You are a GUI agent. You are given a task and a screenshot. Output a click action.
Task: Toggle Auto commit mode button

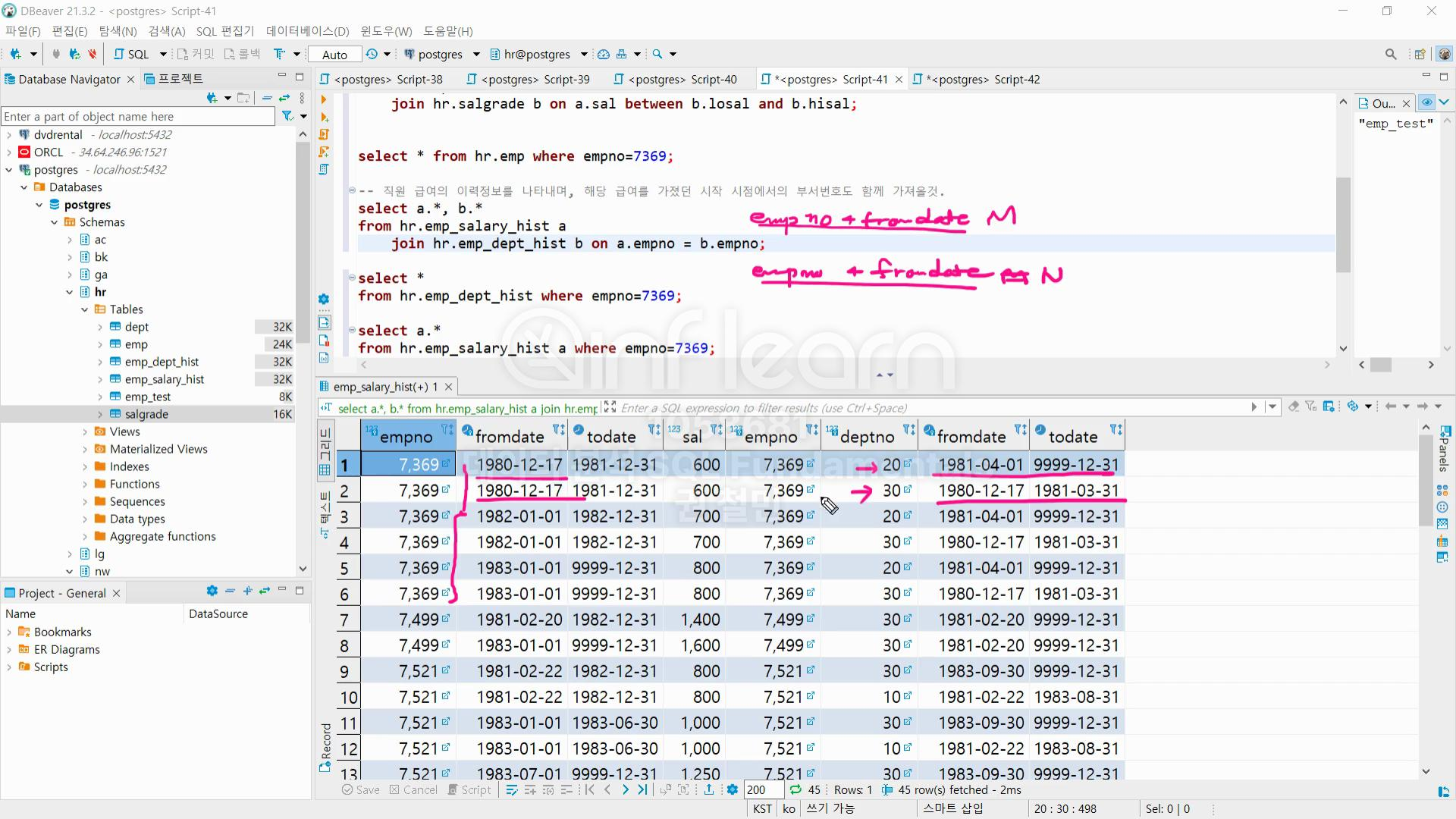(334, 55)
